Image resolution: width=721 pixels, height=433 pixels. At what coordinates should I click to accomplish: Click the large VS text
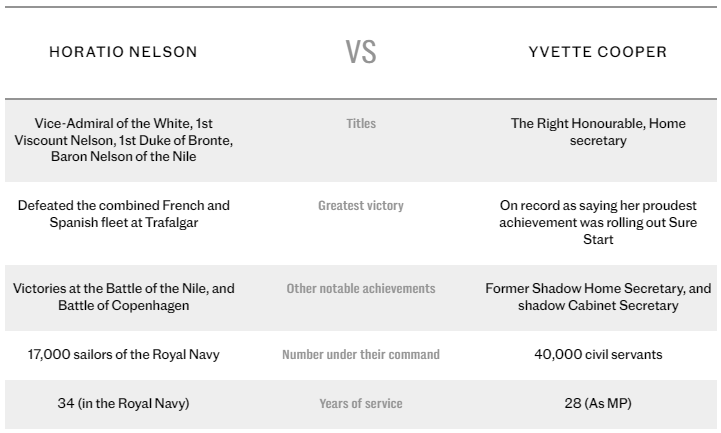[361, 52]
